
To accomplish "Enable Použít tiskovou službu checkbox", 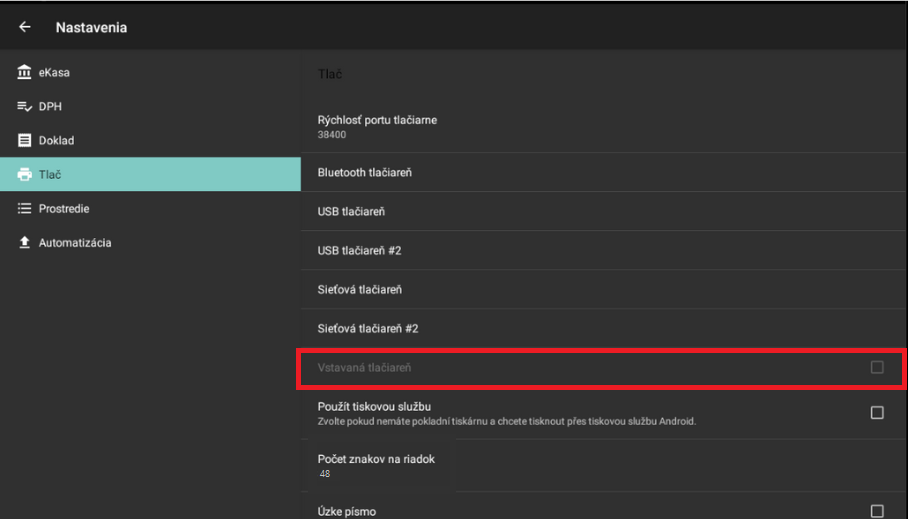I will 877,412.
